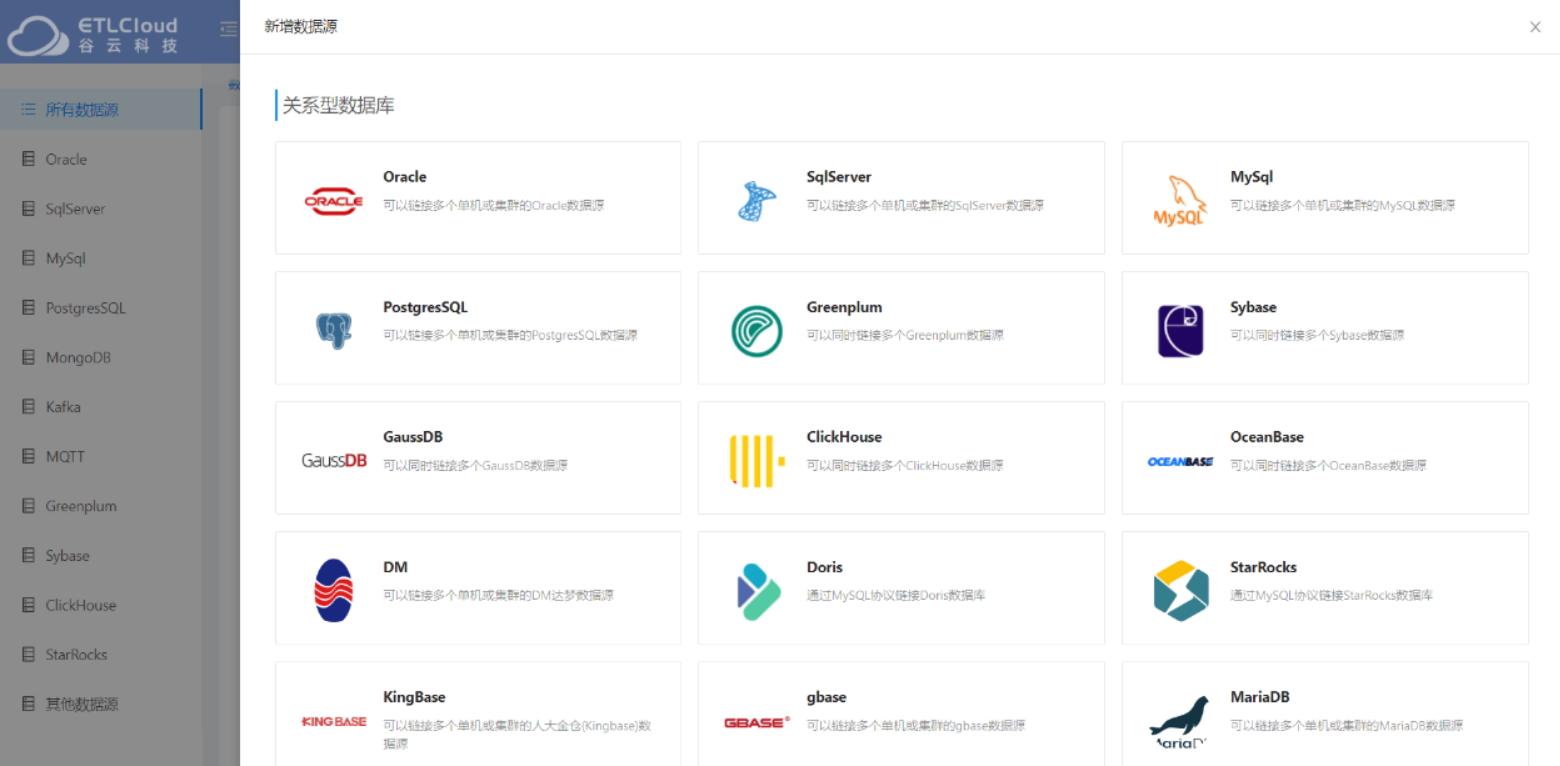Image resolution: width=1560 pixels, height=766 pixels.
Task: Choose the Greenplum card title
Action: [x=844, y=307]
